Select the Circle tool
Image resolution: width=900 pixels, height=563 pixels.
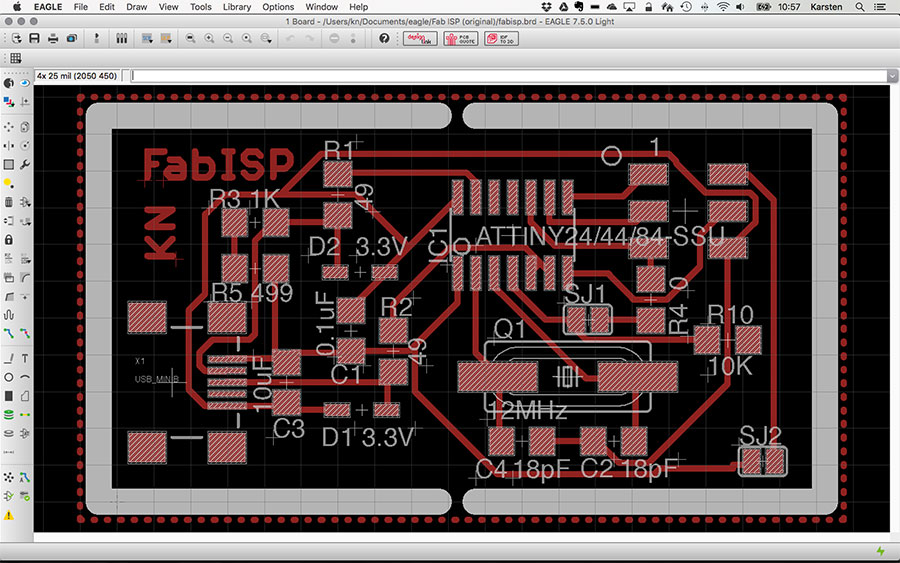pyautogui.click(x=9, y=378)
